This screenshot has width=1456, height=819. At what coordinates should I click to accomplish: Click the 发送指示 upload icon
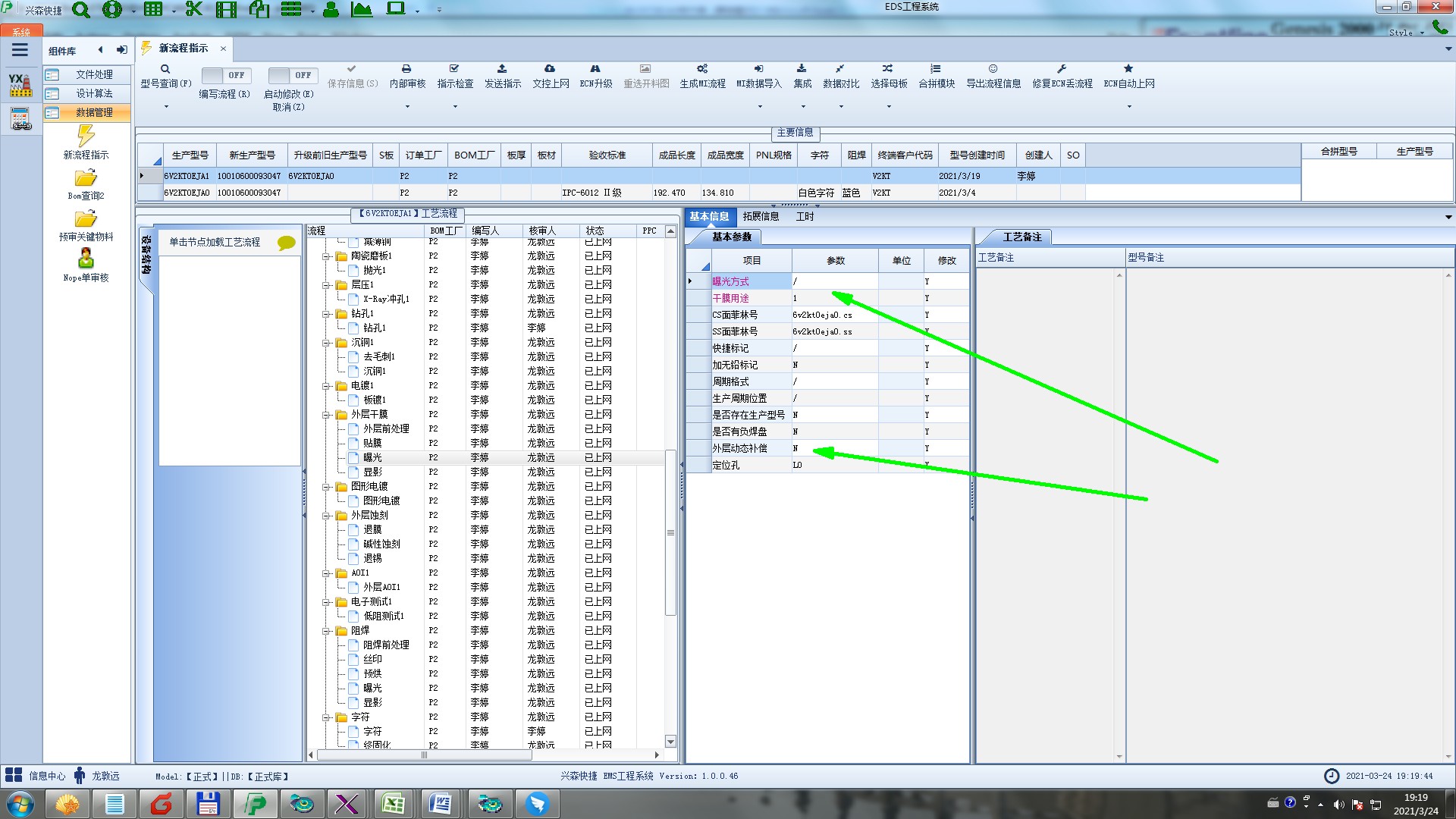(x=502, y=69)
